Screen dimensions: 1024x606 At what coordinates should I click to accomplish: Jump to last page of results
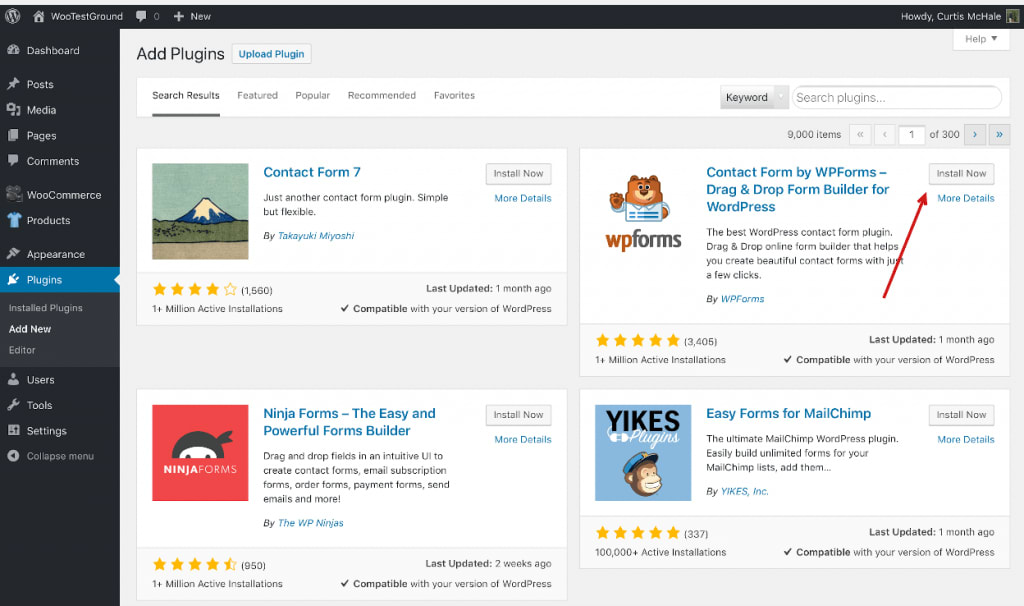click(x=999, y=135)
